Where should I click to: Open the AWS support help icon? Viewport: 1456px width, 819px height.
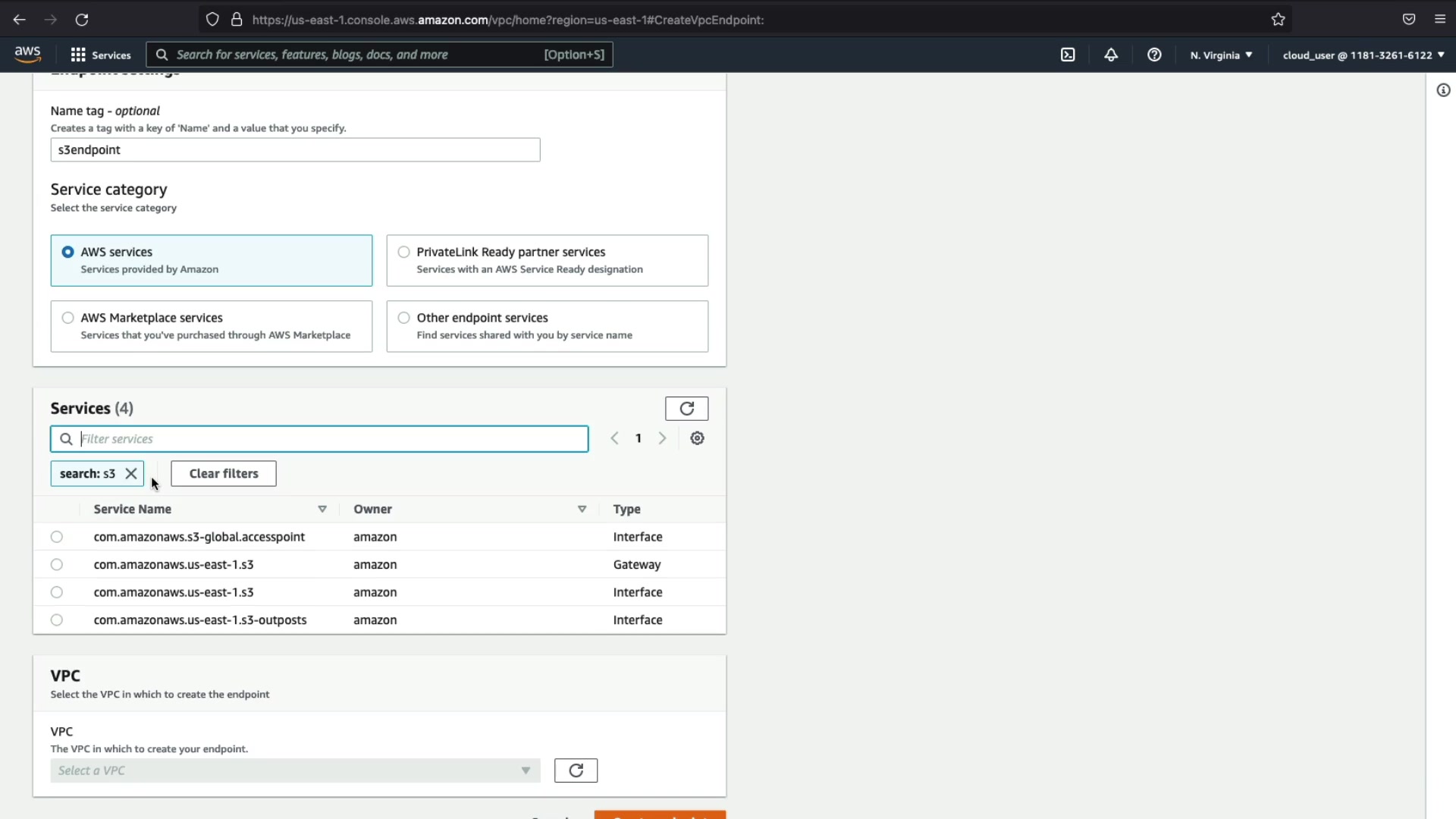(x=1154, y=55)
